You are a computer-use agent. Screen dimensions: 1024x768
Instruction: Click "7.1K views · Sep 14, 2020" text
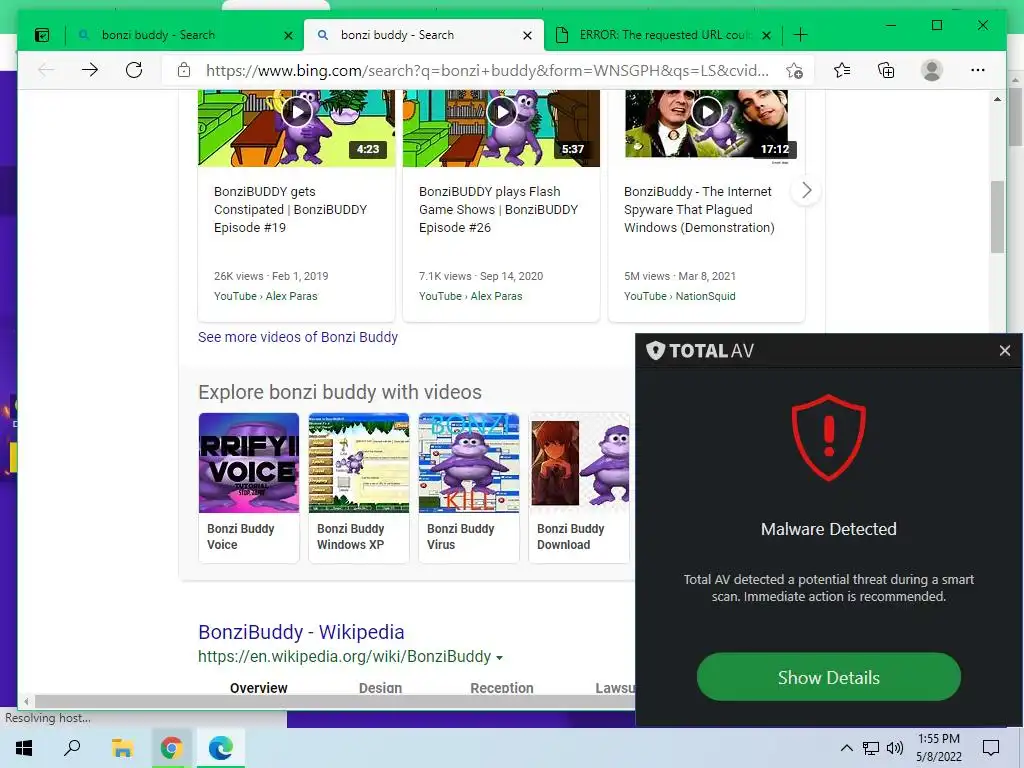tap(481, 276)
